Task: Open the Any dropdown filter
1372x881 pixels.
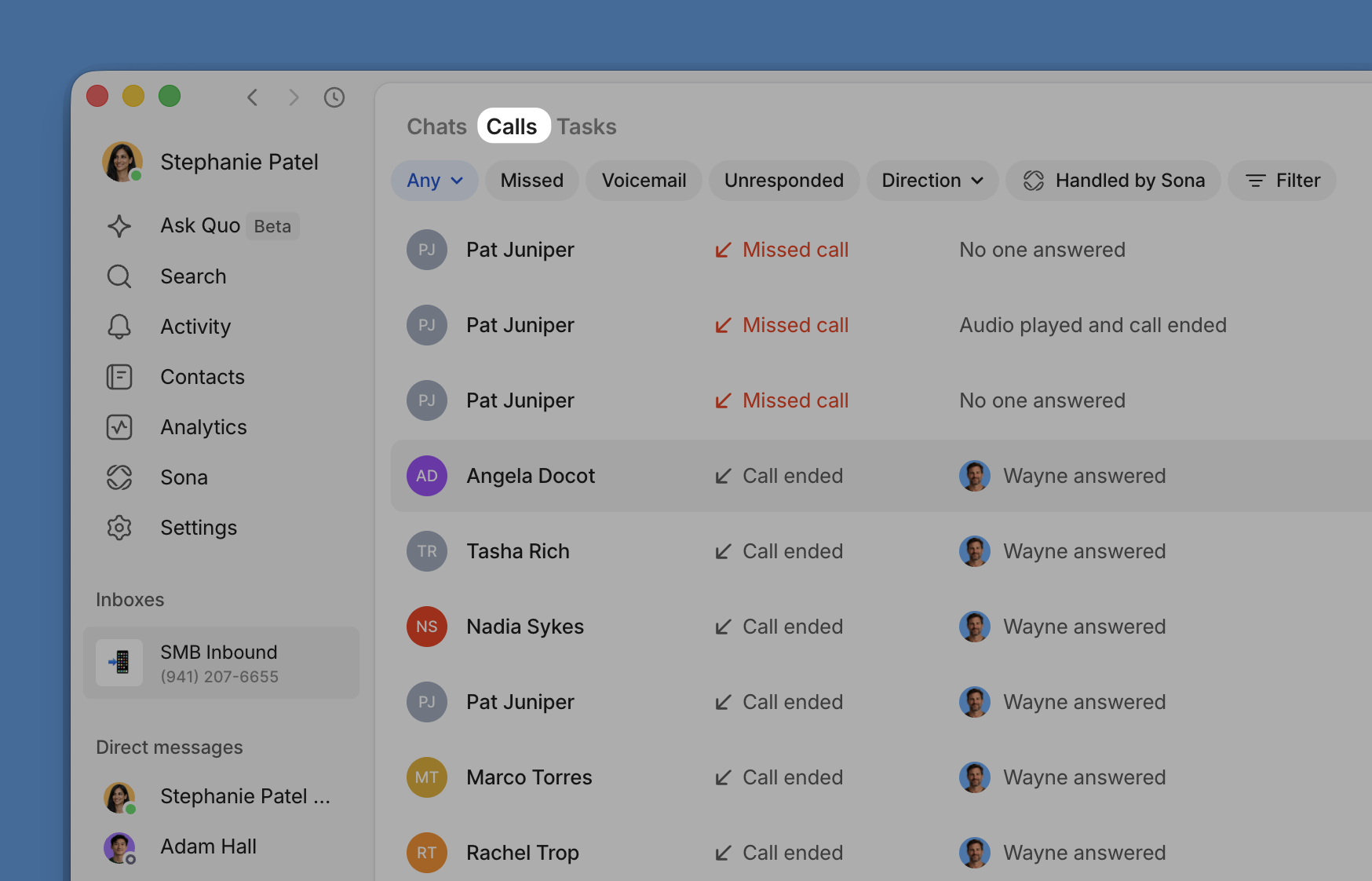Action: 435,181
